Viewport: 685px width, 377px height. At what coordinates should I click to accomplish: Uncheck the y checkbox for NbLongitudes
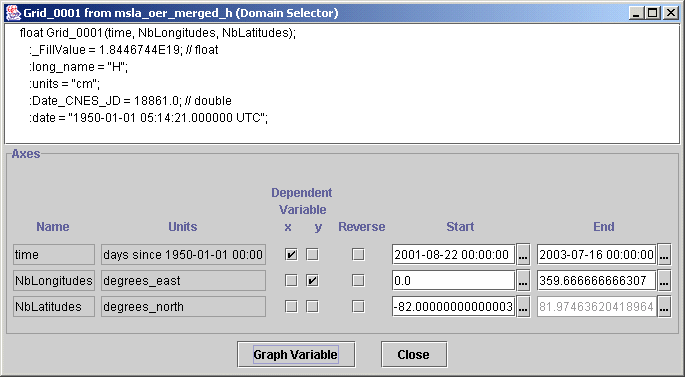tap(312, 280)
